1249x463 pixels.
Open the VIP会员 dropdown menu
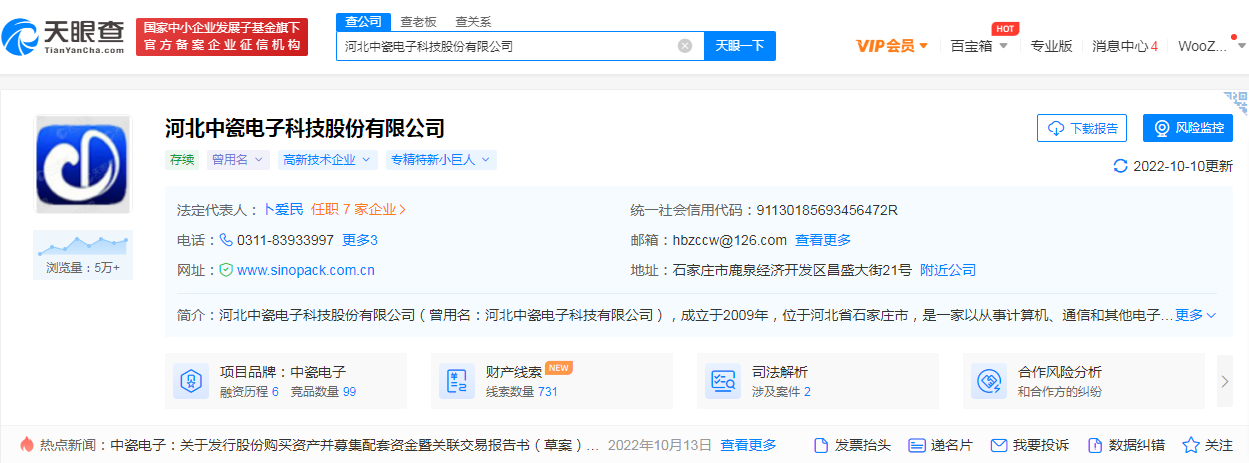893,46
